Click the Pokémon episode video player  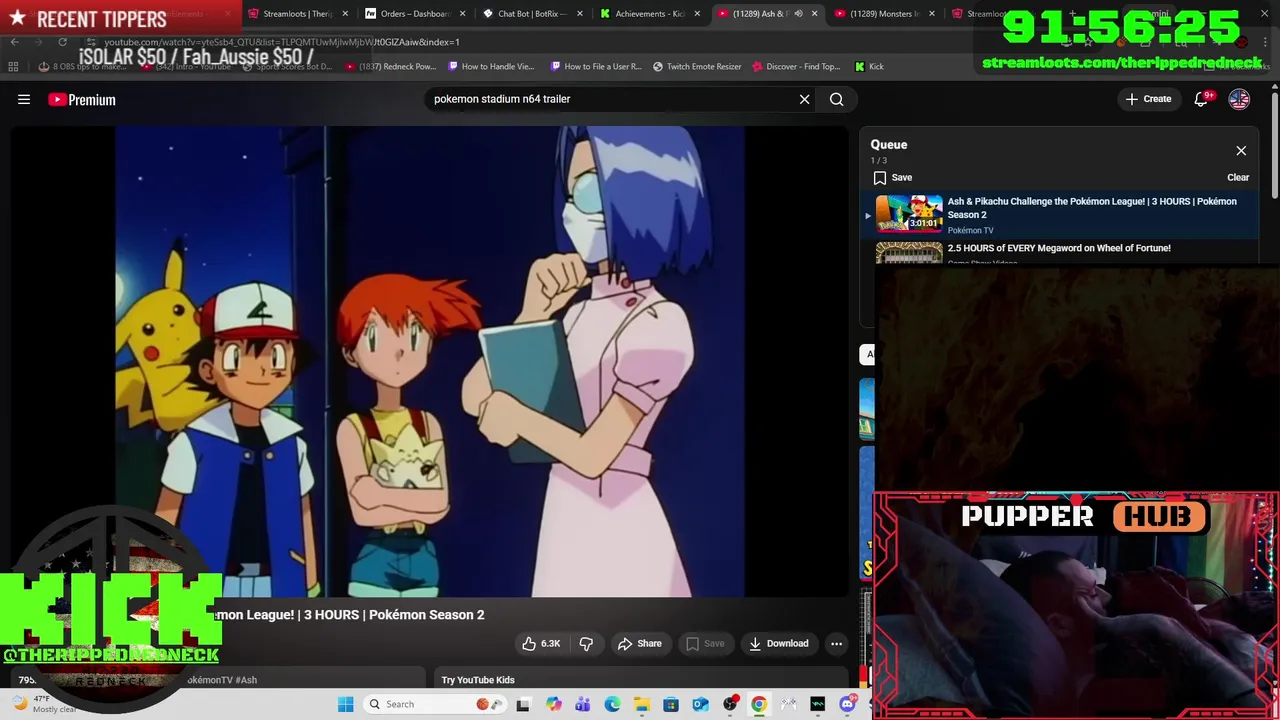point(430,361)
